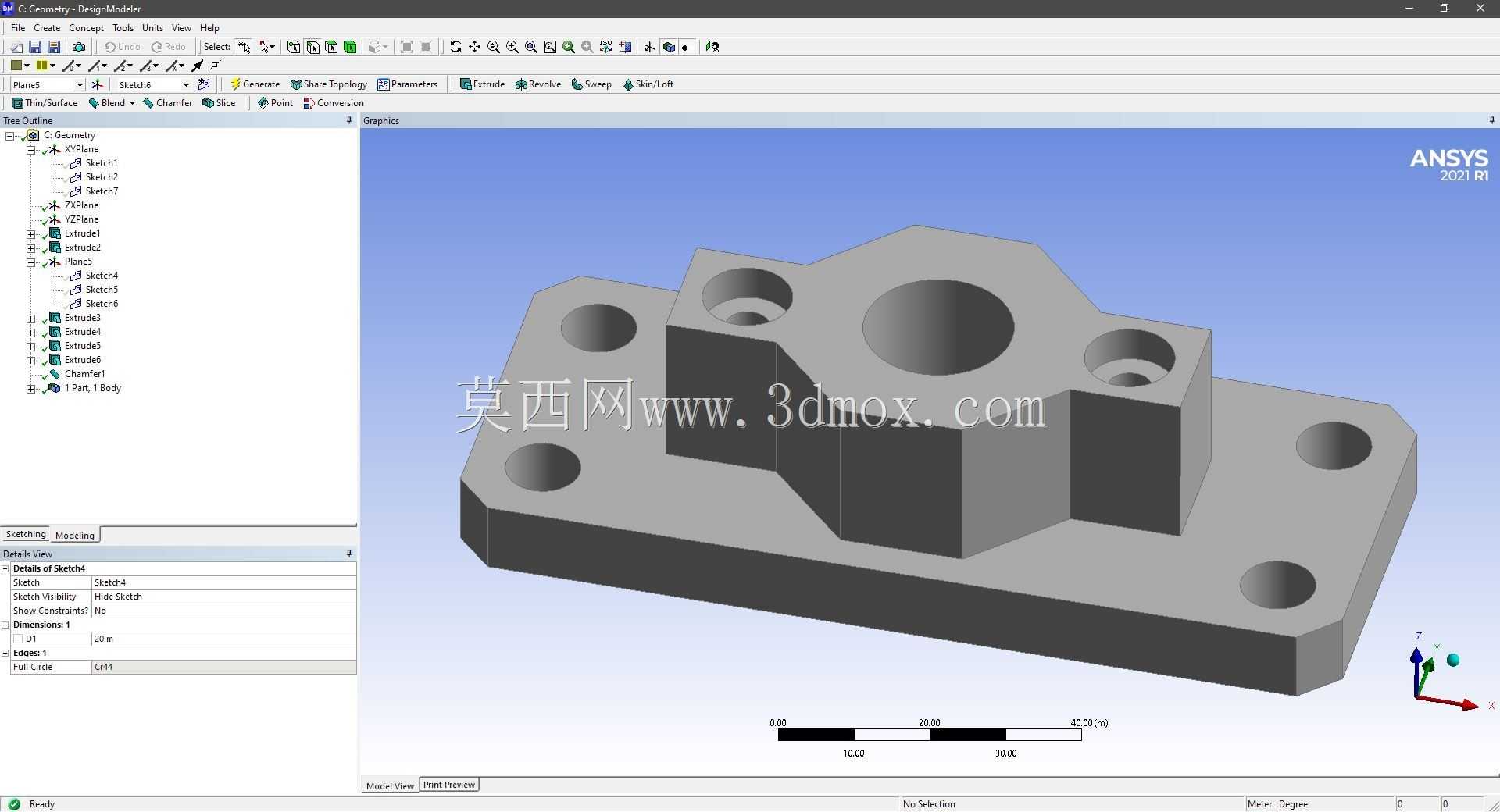The width and height of the screenshot is (1500, 812).
Task: Enable the green body selection filter
Action: pyautogui.click(x=350, y=47)
